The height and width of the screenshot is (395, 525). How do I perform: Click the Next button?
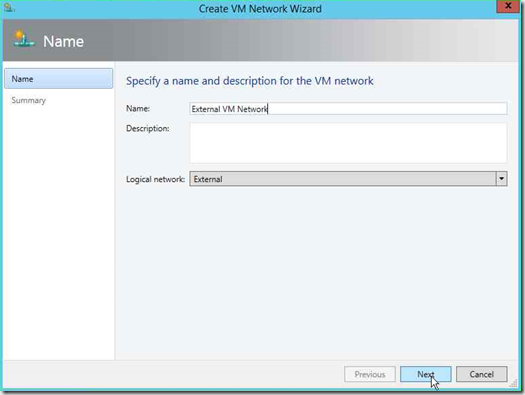pyautogui.click(x=426, y=374)
